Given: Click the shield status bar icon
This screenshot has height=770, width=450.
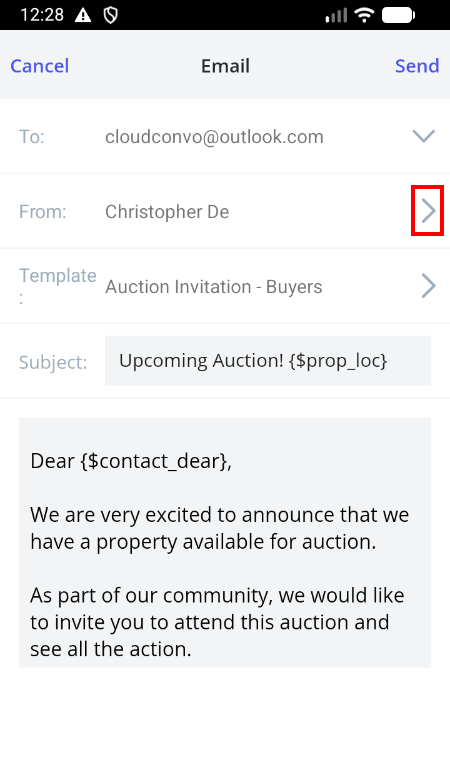Looking at the screenshot, I should click(x=111, y=15).
